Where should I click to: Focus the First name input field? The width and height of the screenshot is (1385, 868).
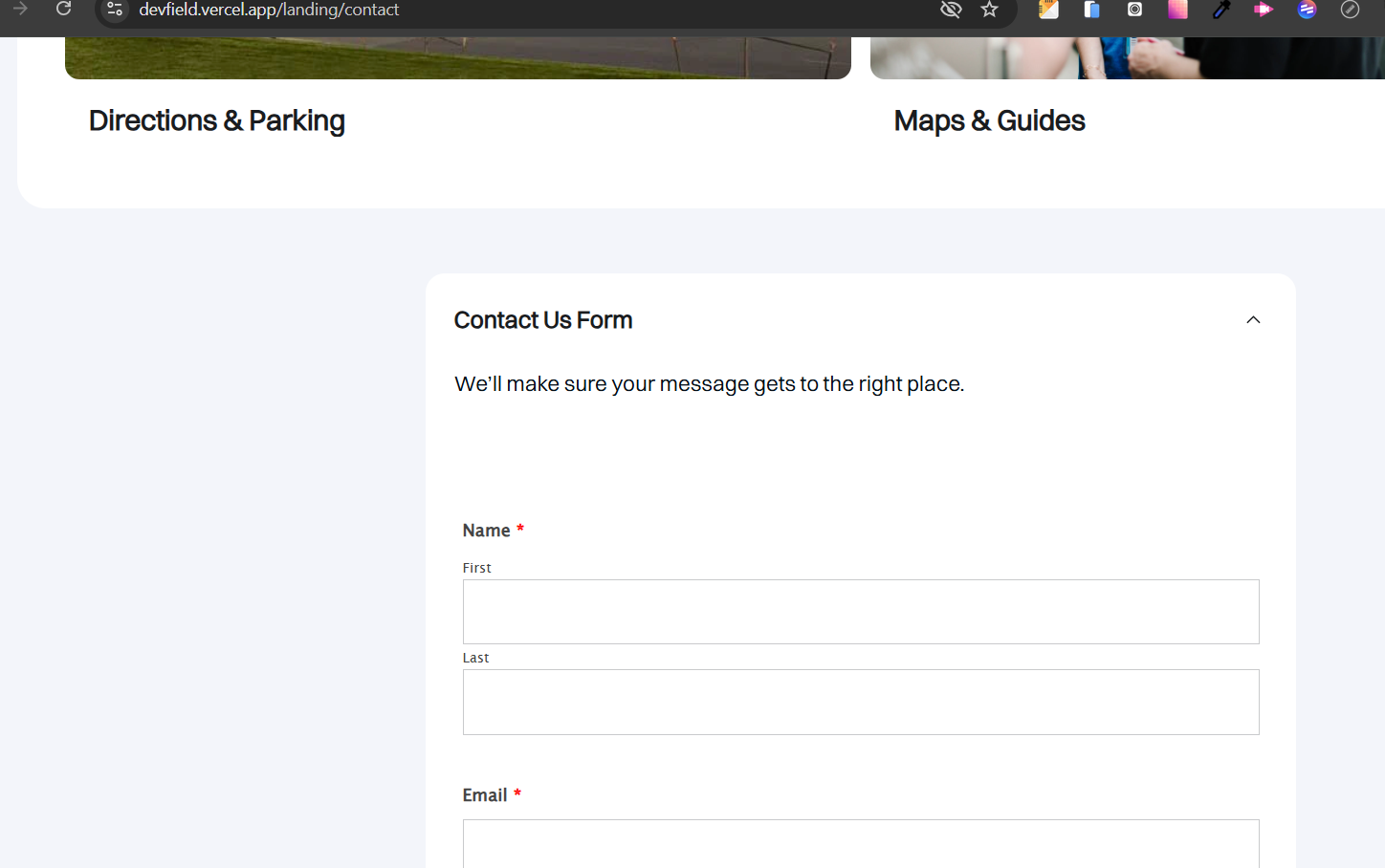click(861, 612)
